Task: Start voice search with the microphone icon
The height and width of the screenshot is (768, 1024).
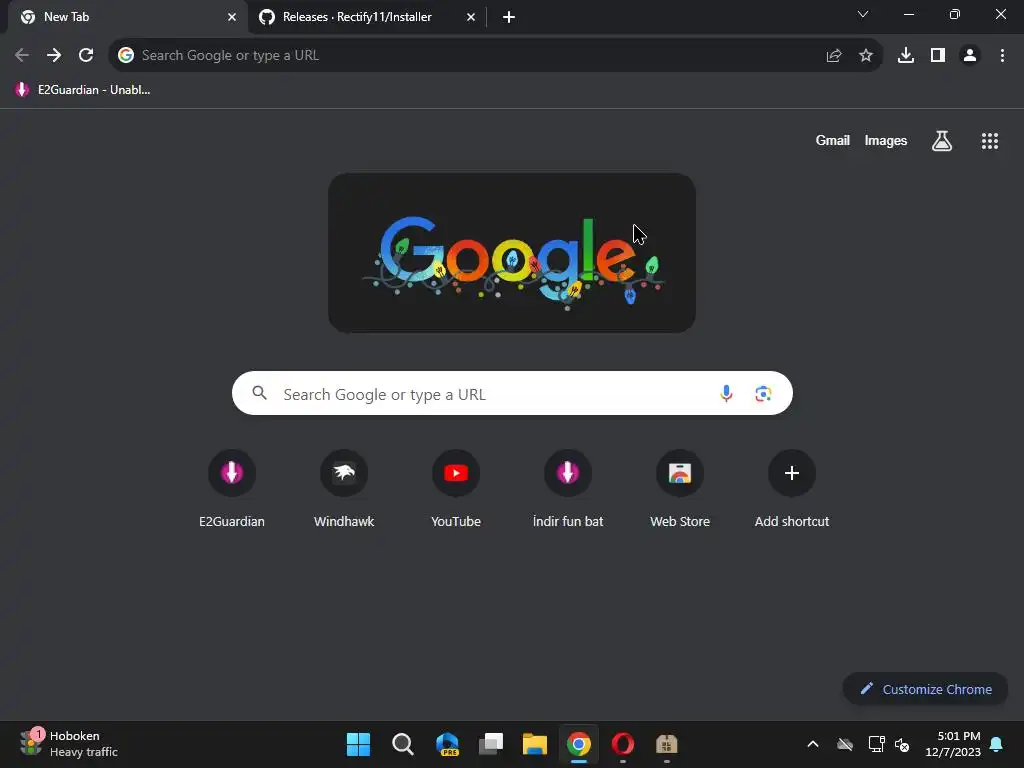Action: 726,394
